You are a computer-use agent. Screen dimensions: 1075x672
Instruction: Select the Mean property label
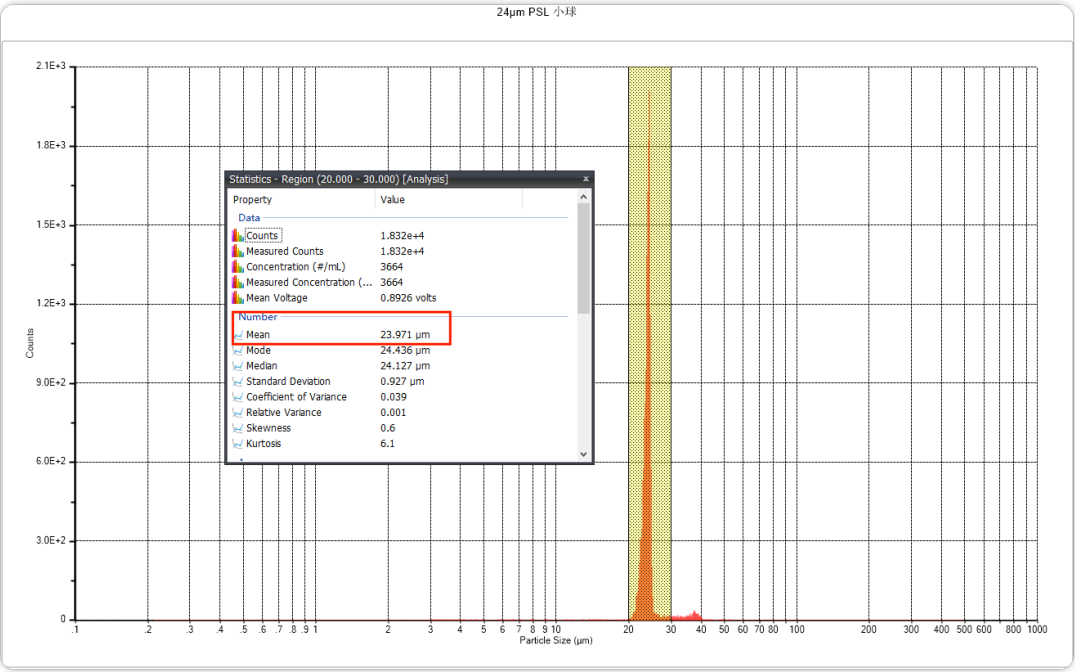(258, 335)
